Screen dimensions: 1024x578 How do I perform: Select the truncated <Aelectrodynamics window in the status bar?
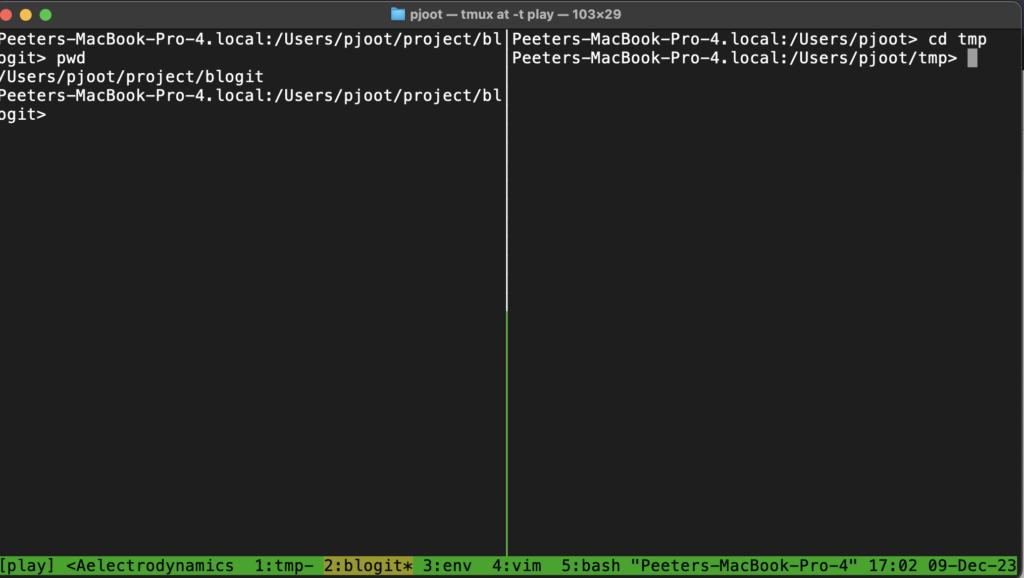click(150, 566)
